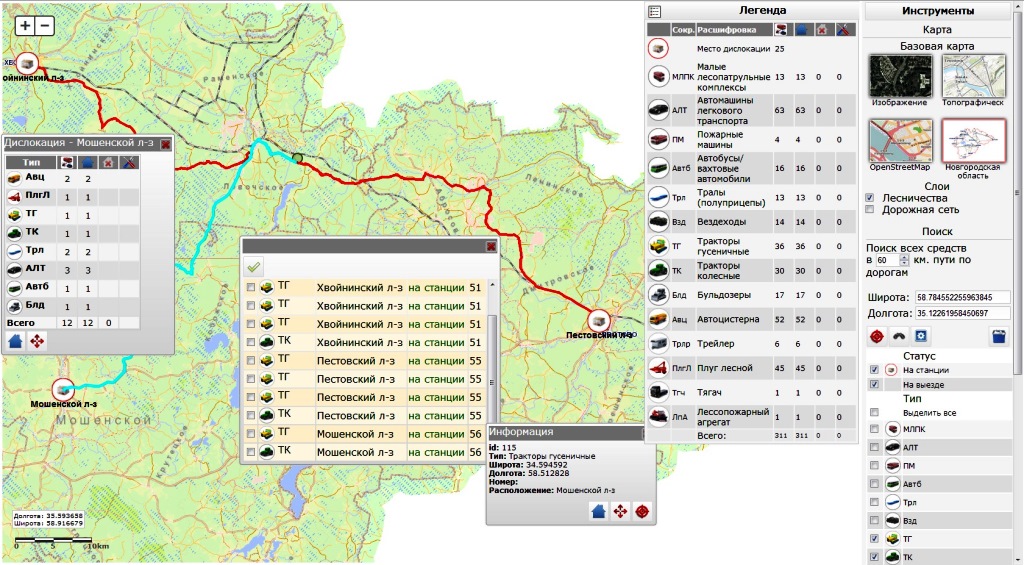Click the Трл row in Дислокация table
The width and height of the screenshot is (1024, 565).
(x=72, y=251)
